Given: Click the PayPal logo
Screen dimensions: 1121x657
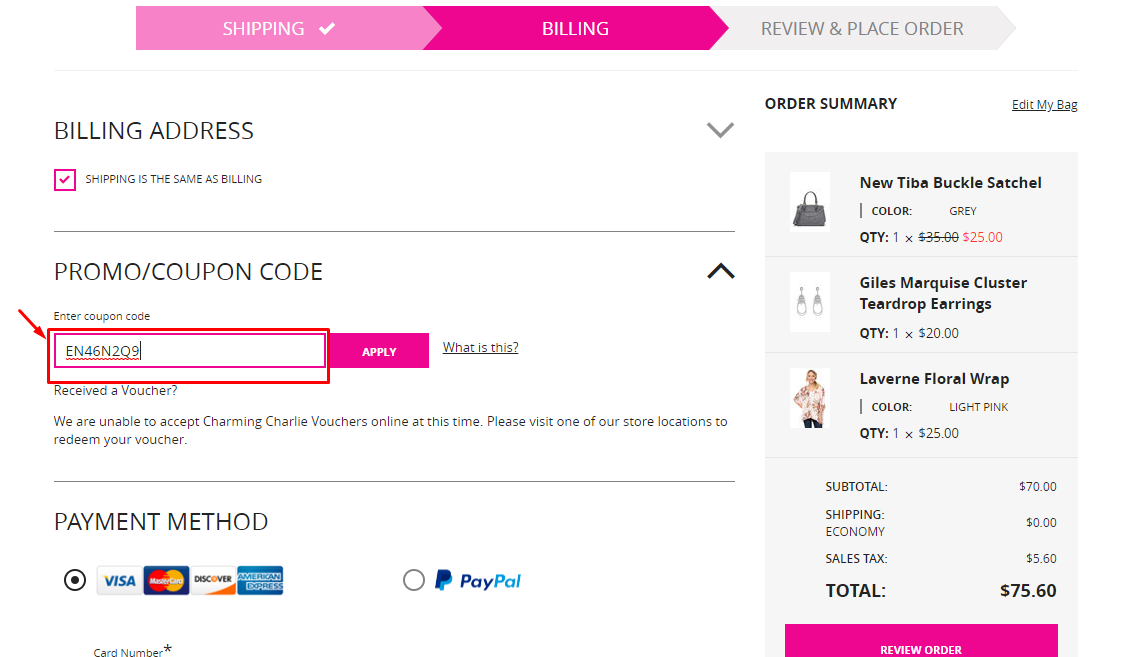Looking at the screenshot, I should click(478, 581).
